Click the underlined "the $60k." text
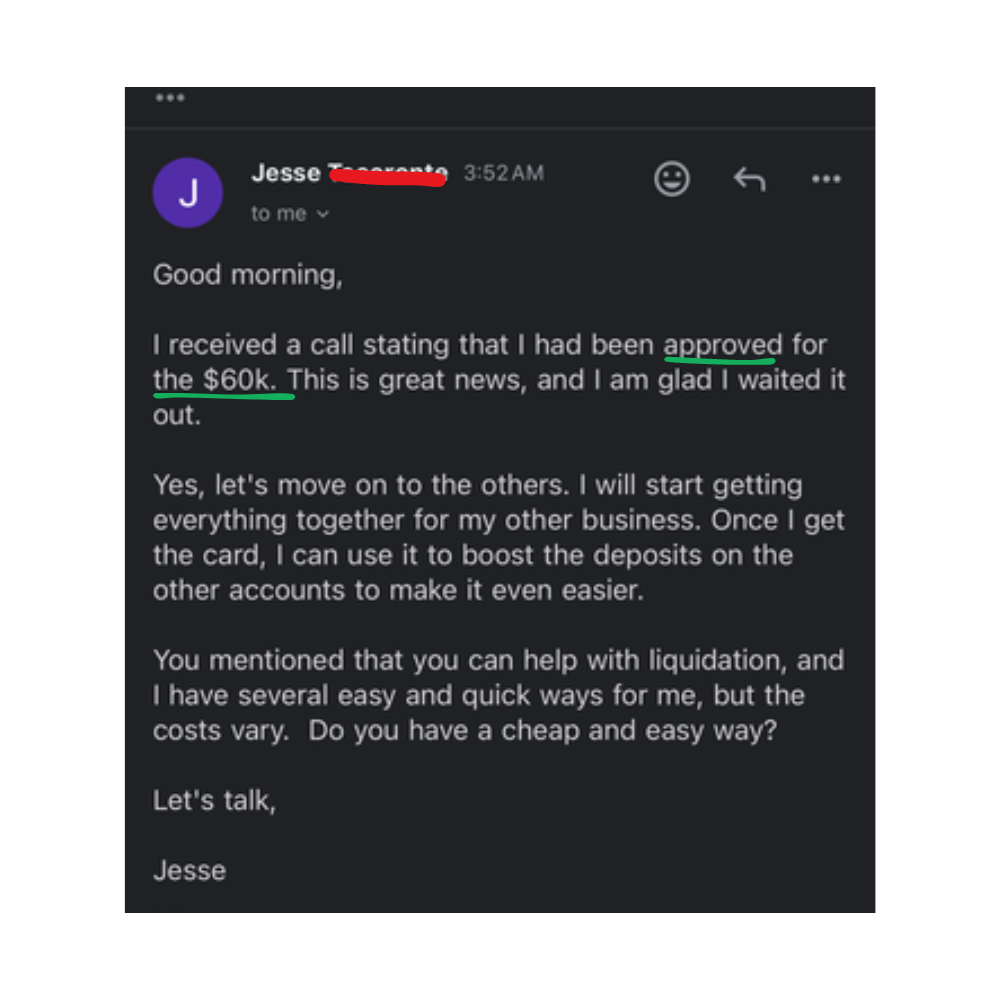Viewport: 1000px width, 1000px height. click(x=221, y=380)
